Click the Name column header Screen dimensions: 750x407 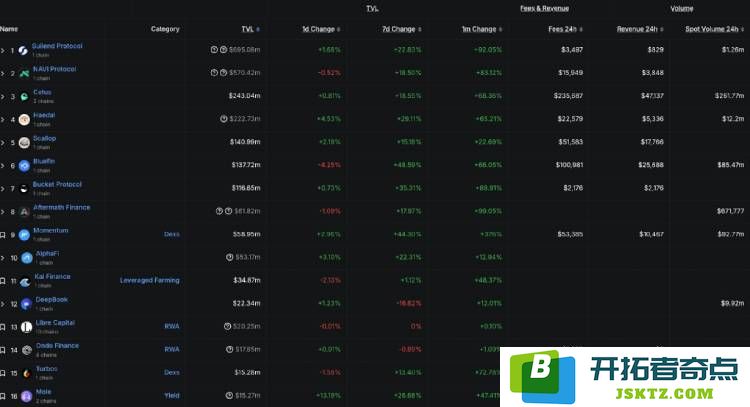9,29
